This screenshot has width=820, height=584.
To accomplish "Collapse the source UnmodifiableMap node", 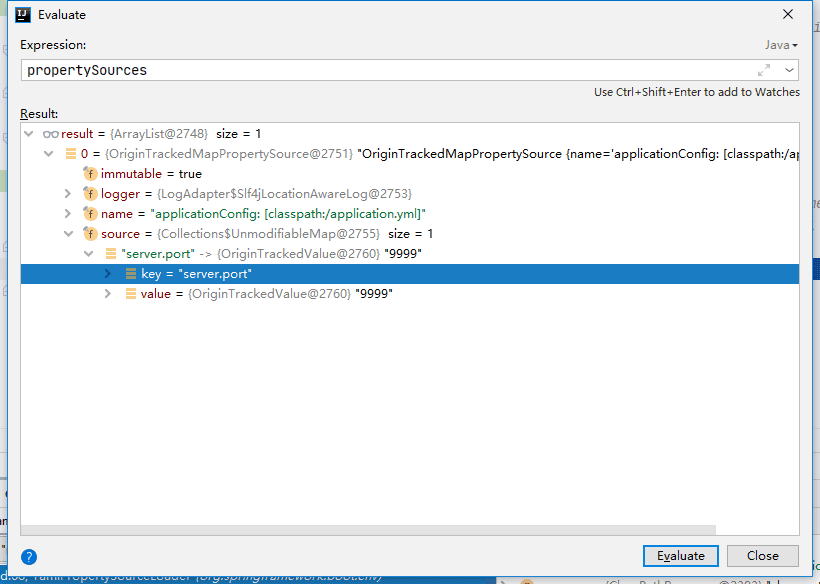I will 68,234.
